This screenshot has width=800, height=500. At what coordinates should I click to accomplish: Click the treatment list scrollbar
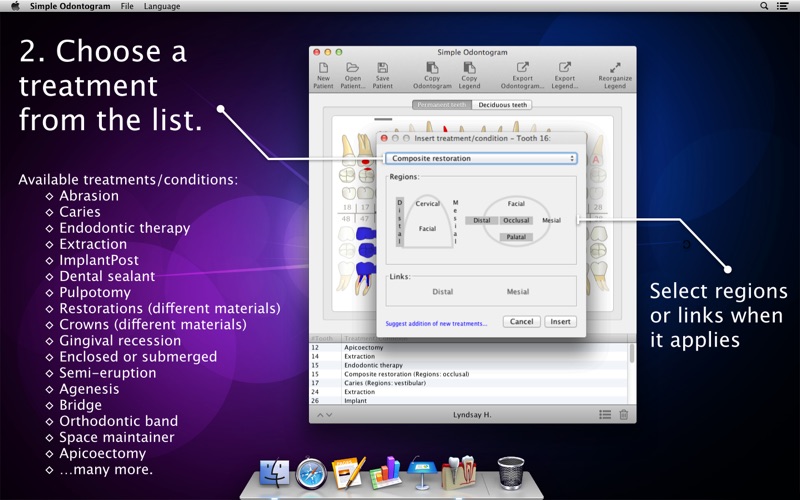click(x=632, y=353)
